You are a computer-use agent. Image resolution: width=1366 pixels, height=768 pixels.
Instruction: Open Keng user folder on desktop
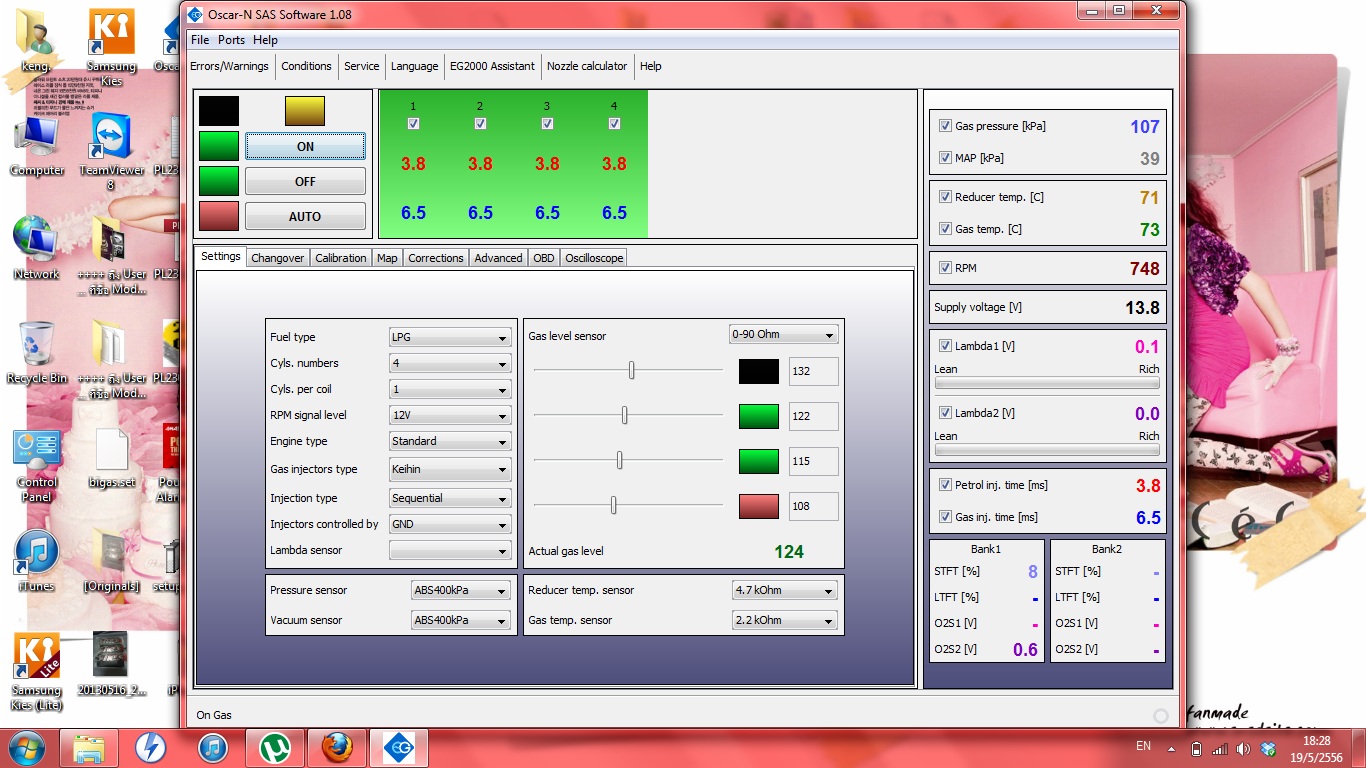click(37, 42)
